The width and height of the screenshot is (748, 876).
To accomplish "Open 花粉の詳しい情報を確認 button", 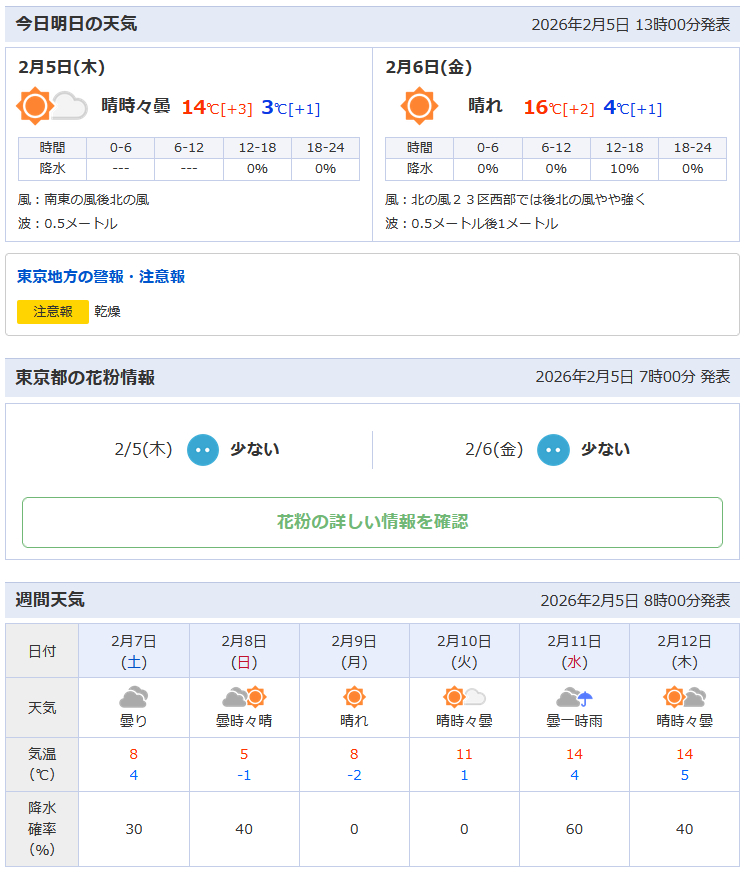I will coord(372,522).
